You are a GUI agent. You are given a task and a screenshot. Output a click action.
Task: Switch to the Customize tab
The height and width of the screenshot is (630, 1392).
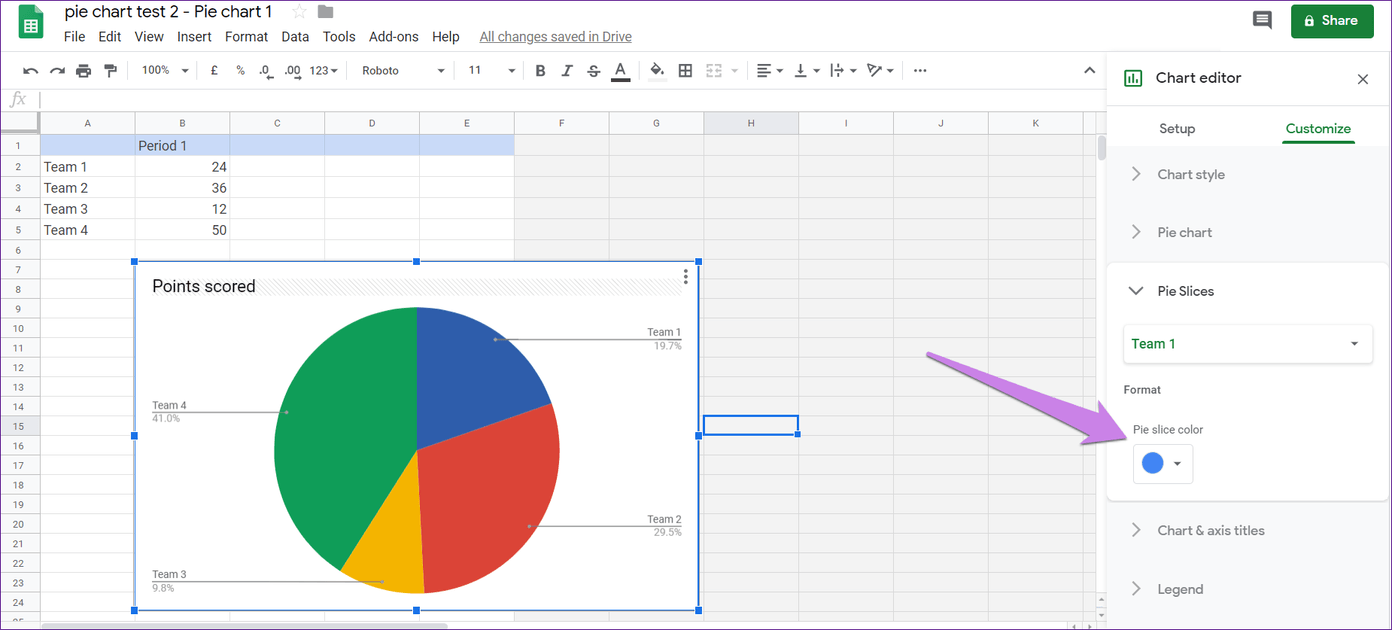click(x=1318, y=129)
